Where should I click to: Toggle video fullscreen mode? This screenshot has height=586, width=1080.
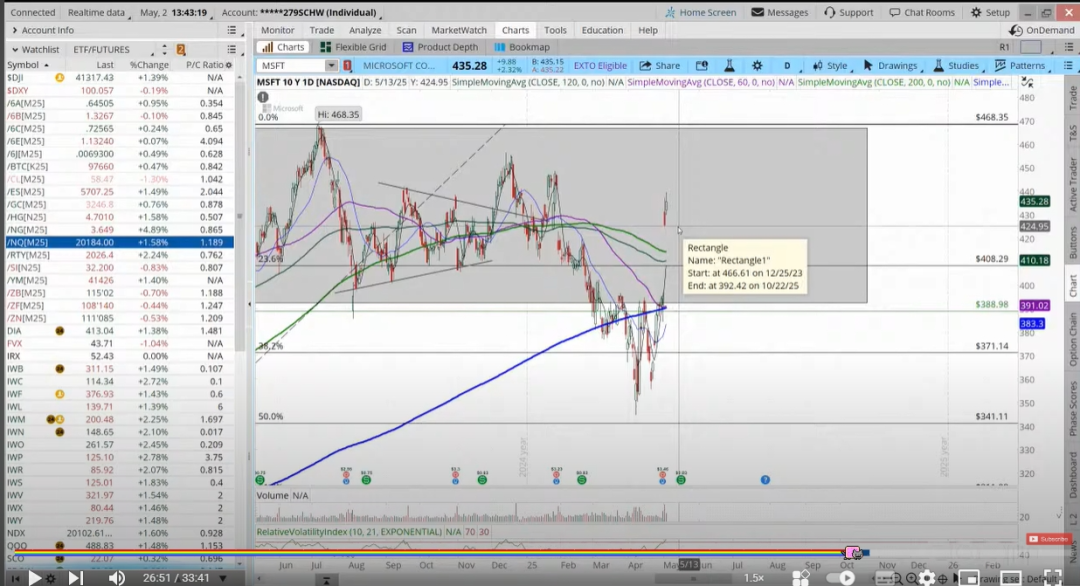[1052, 578]
